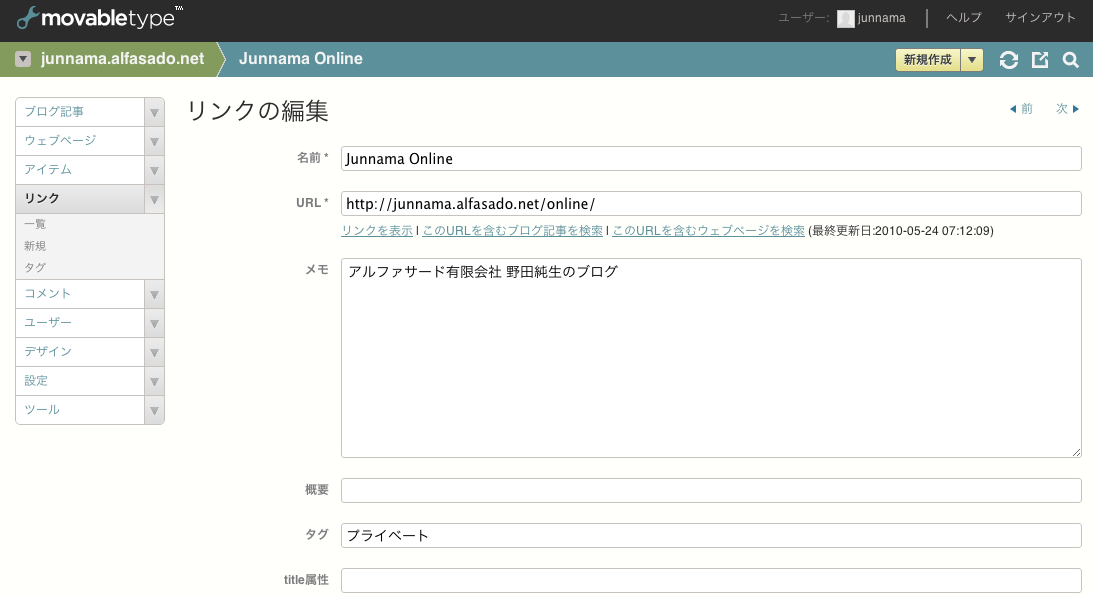Click このURLを含むブログ記事を検索 link

pyautogui.click(x=512, y=231)
